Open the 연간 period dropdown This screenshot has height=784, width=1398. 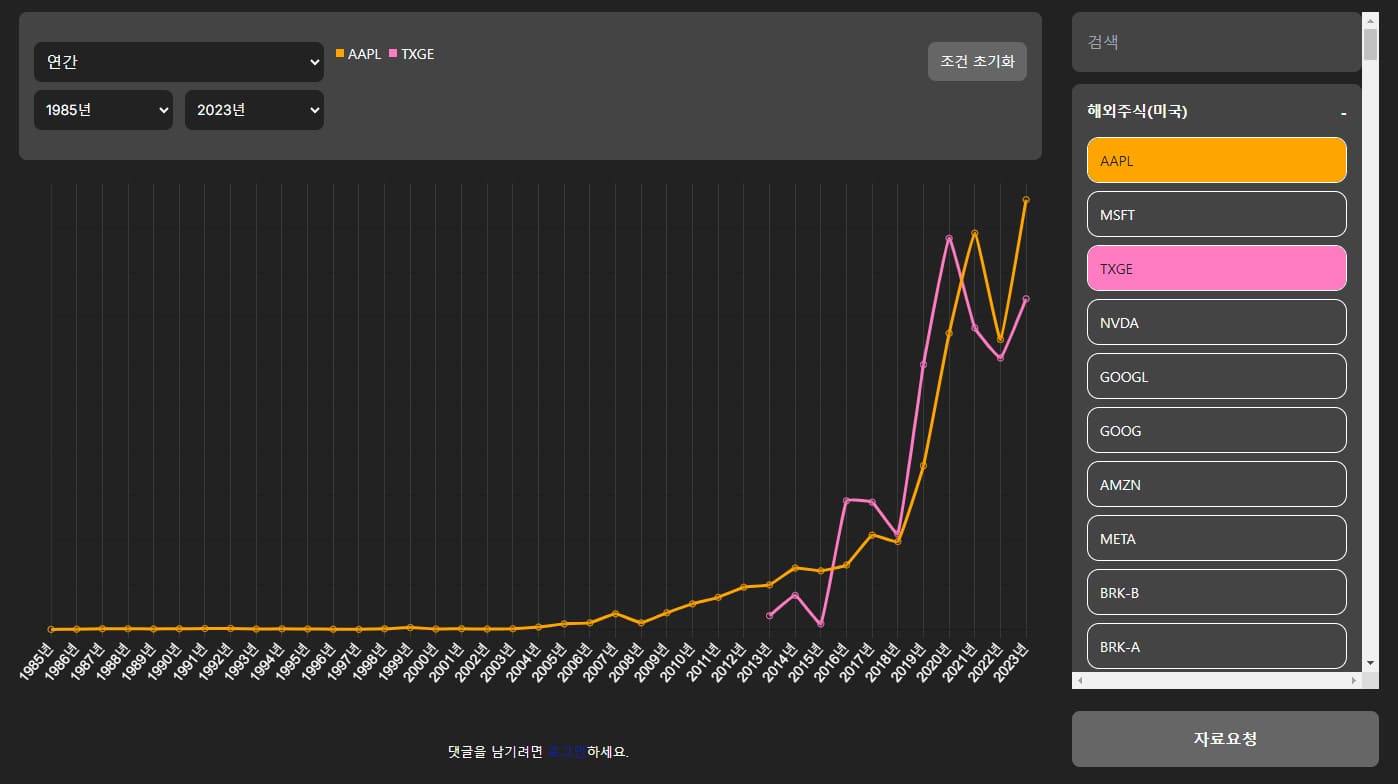pyautogui.click(x=178, y=62)
